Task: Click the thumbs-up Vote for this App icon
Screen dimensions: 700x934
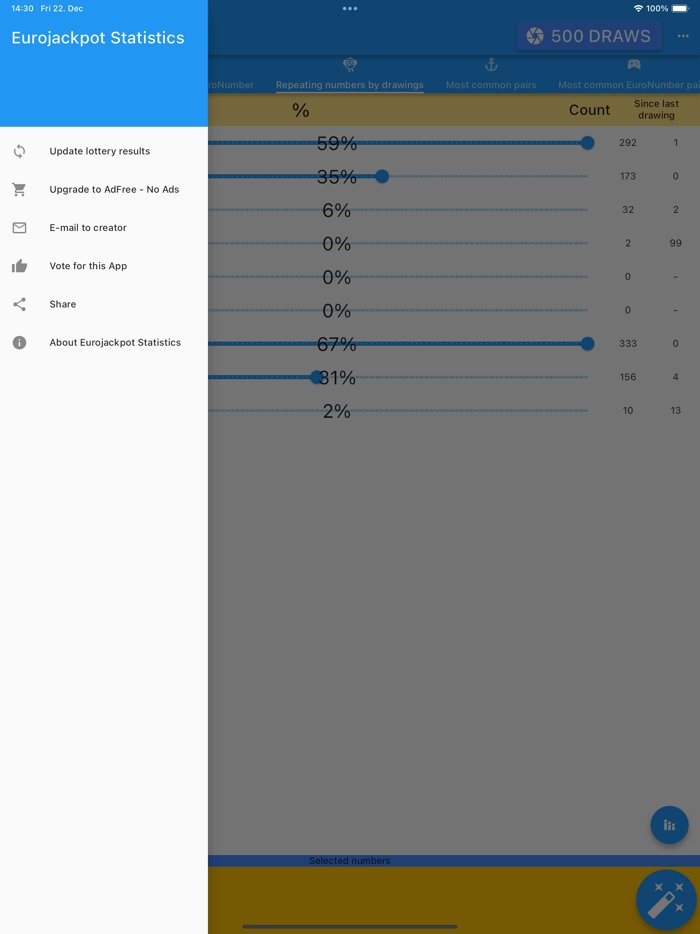Action: (x=18, y=266)
